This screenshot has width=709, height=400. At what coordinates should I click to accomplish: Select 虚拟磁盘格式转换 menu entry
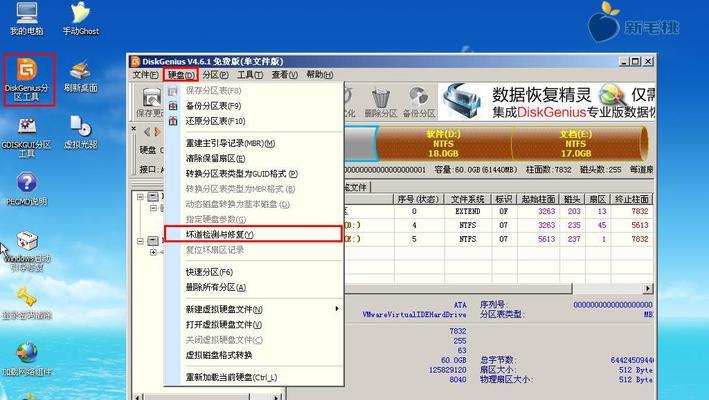253,355
